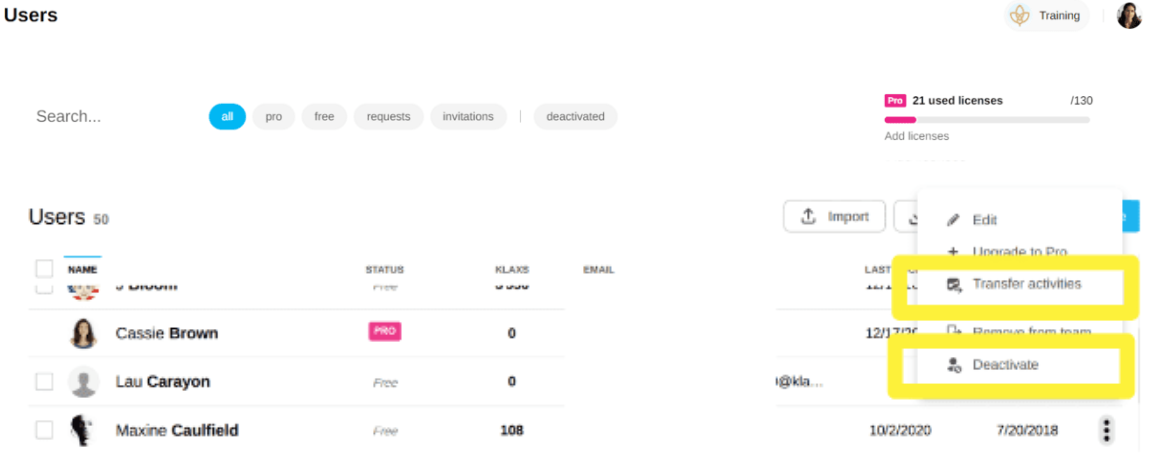The image size is (1150, 471).
Task: Sort users by the Name column
Action: point(82,270)
